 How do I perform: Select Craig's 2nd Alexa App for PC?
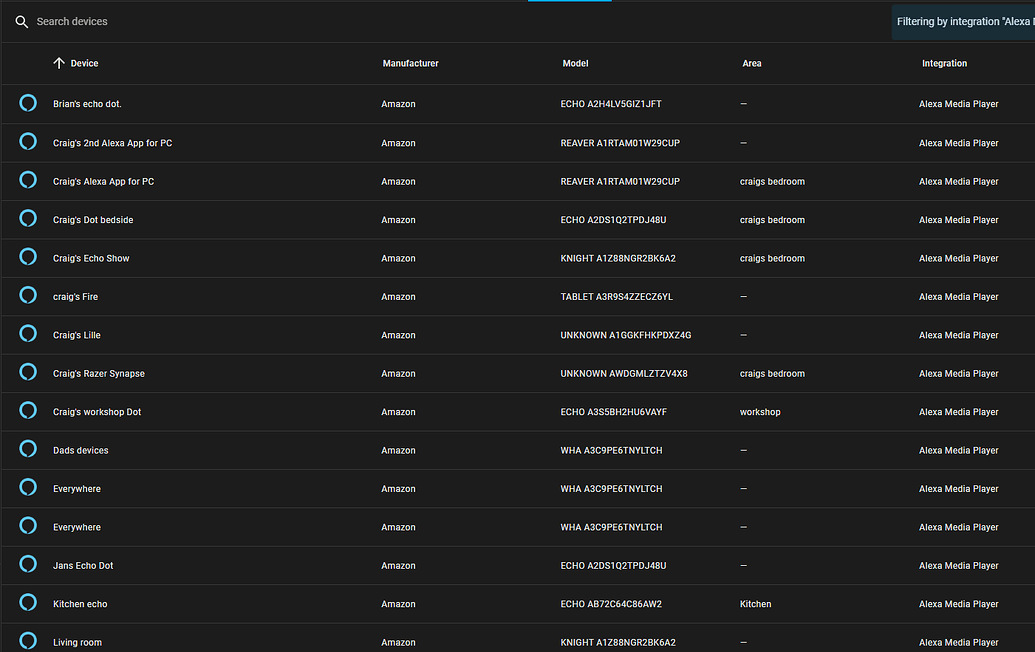518,143
